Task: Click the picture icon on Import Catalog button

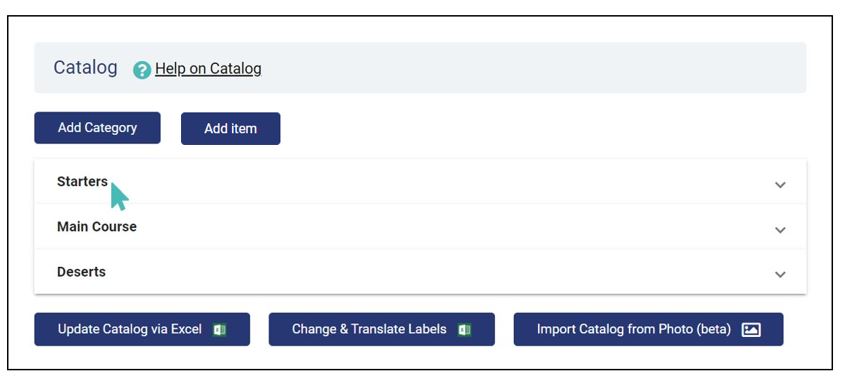Action: tap(751, 329)
